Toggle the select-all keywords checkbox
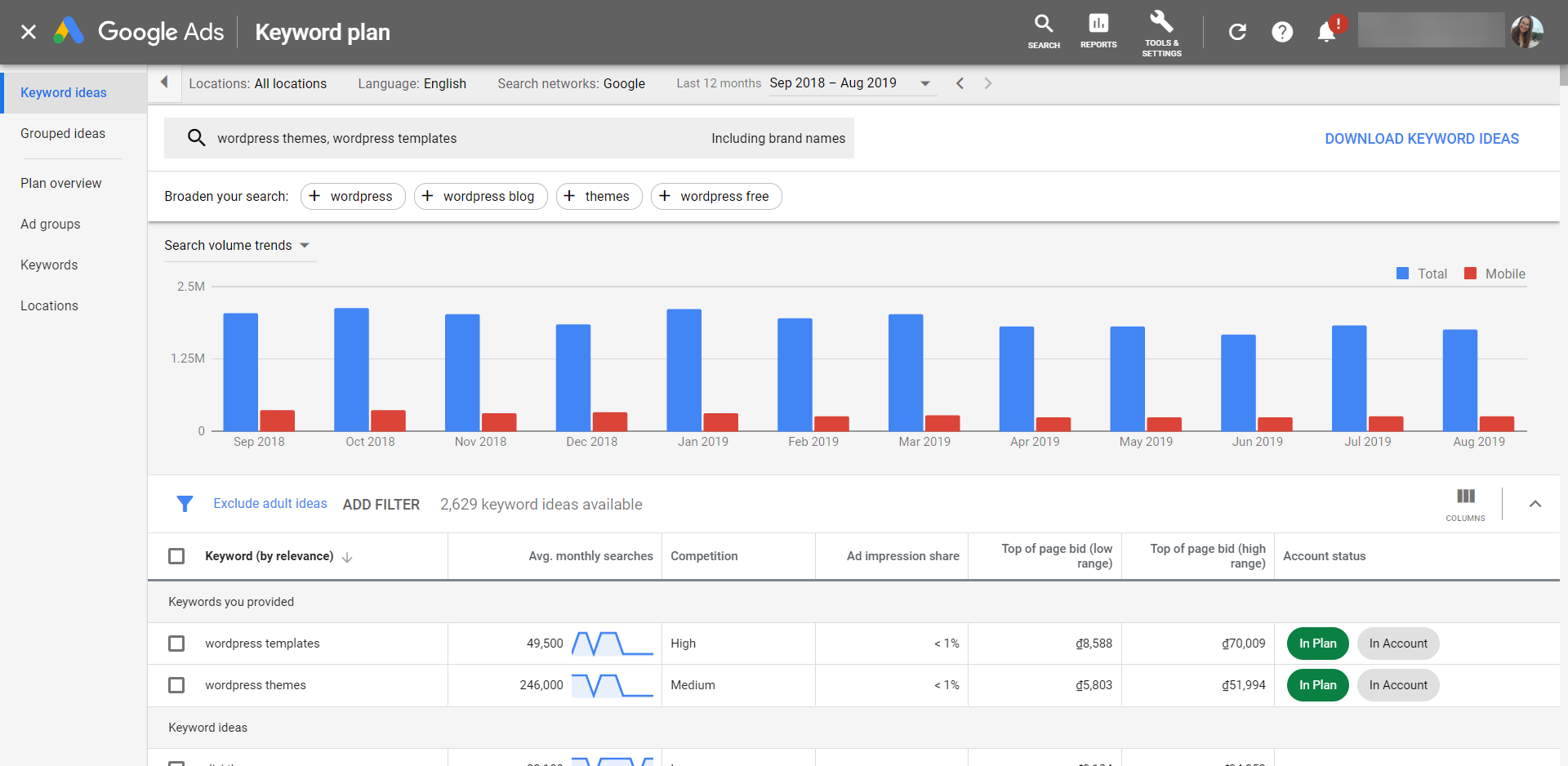This screenshot has width=1568, height=766. (x=176, y=556)
